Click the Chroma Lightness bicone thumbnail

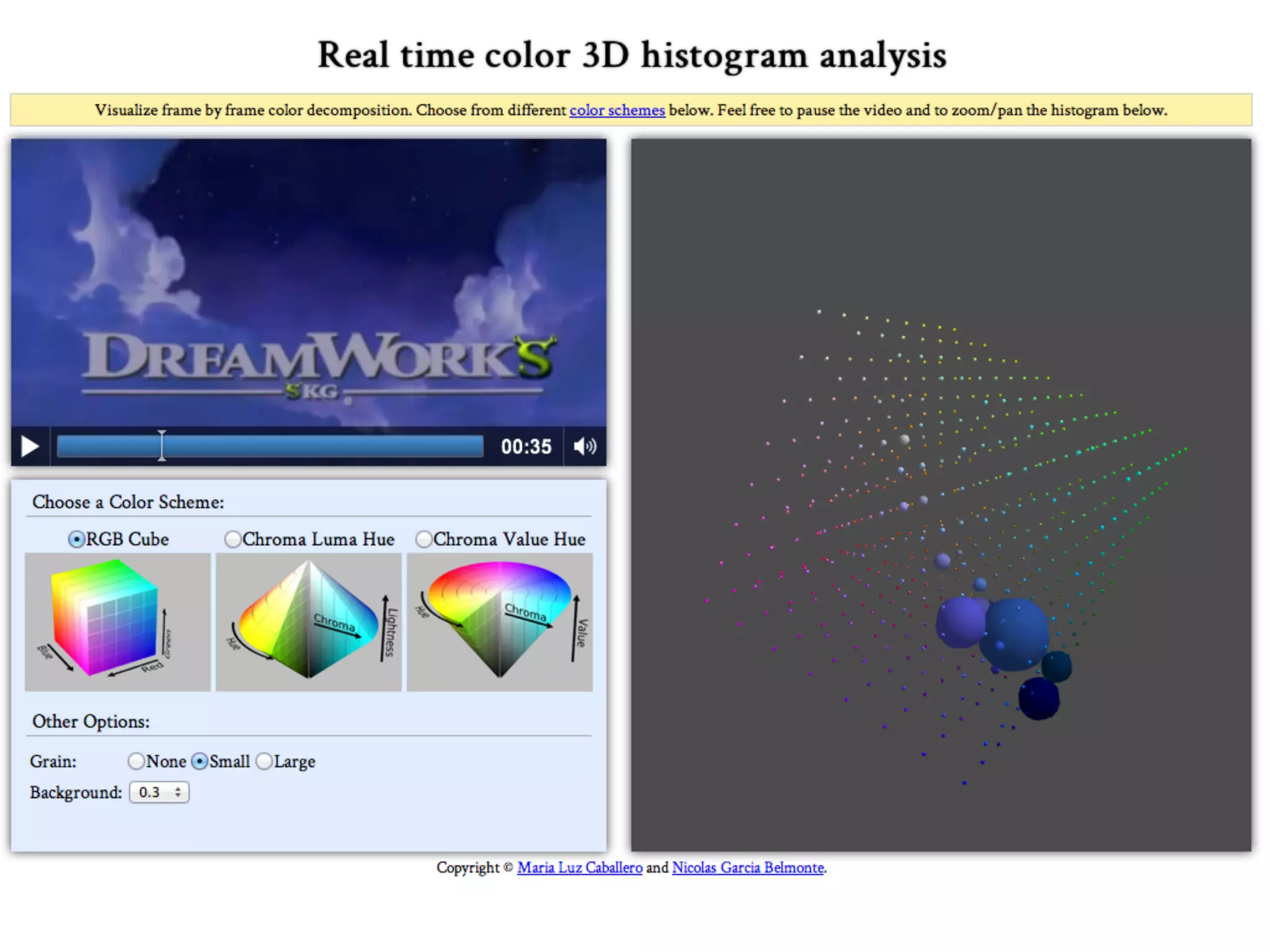(x=309, y=622)
